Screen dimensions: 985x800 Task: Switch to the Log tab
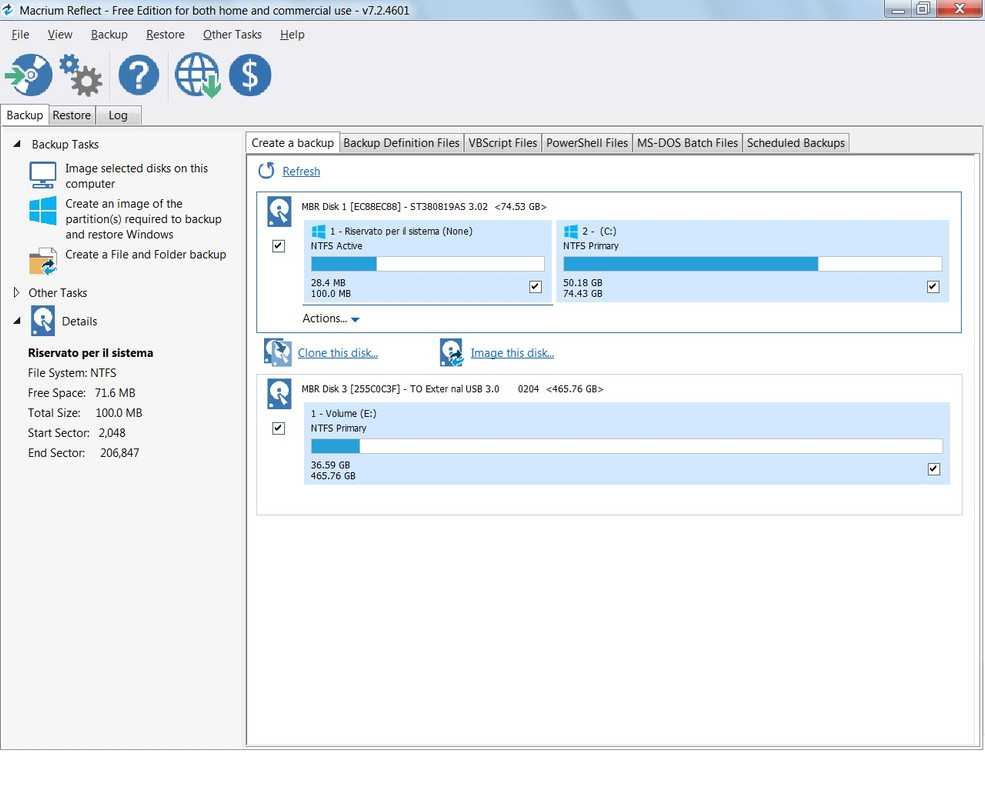117,116
